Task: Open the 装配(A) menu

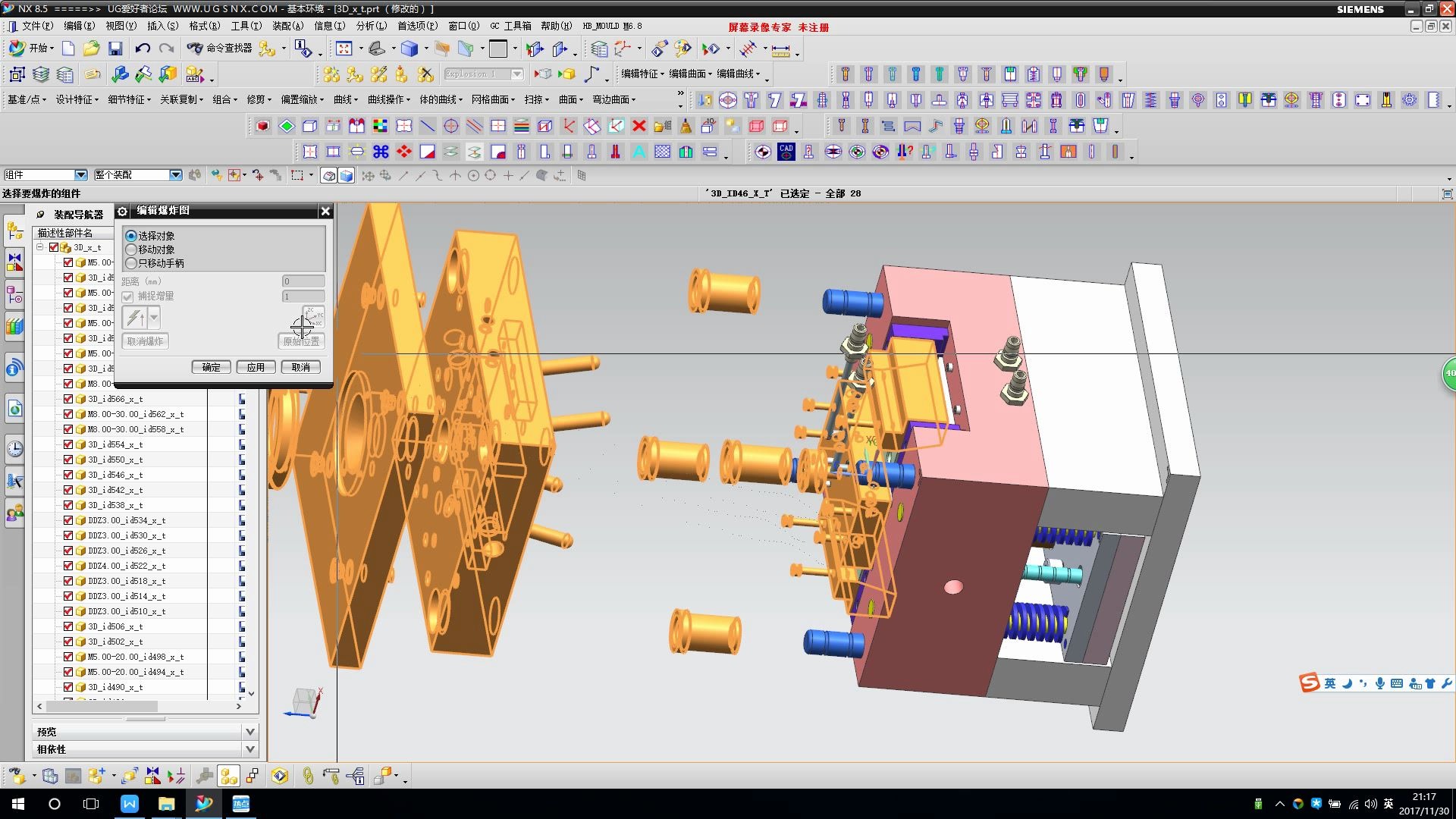Action: [288, 26]
